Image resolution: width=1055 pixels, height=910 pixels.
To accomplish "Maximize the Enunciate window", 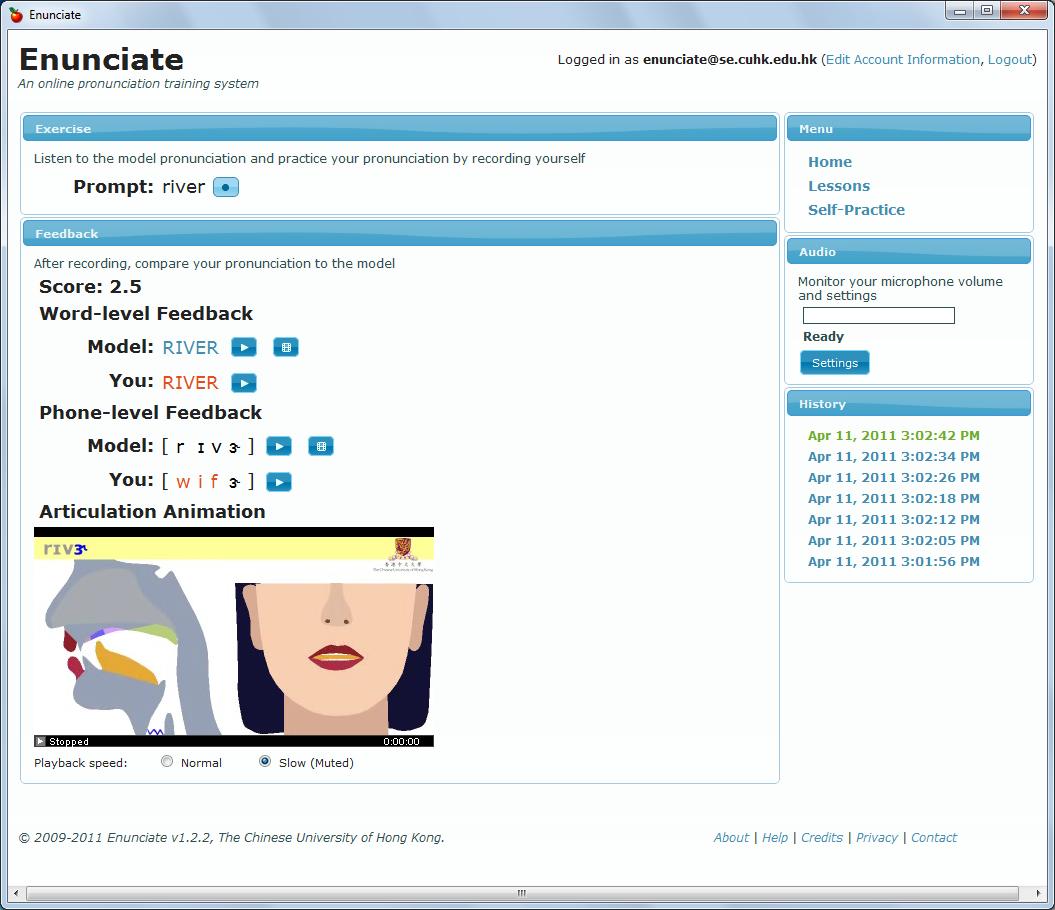I will point(986,11).
